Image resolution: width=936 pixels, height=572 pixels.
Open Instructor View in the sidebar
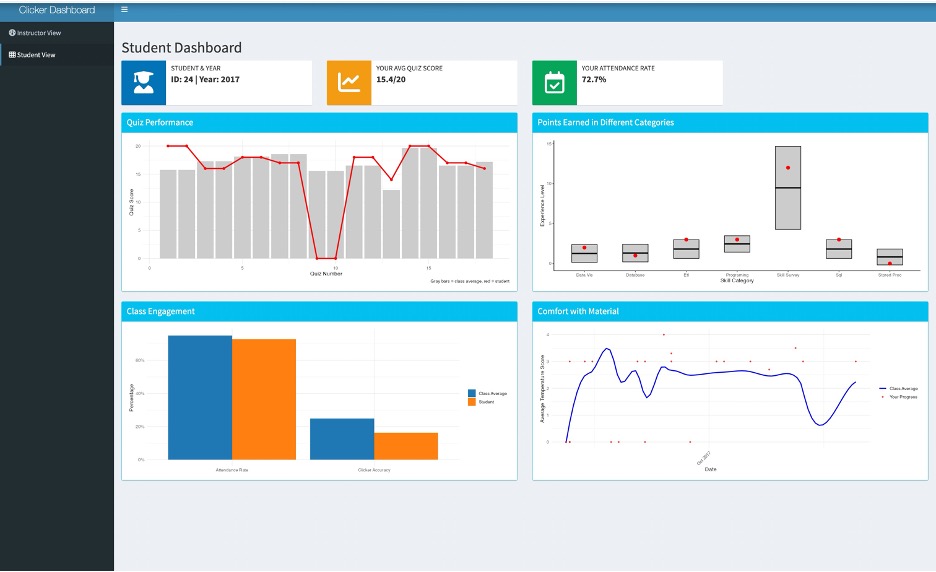[x=57, y=33]
